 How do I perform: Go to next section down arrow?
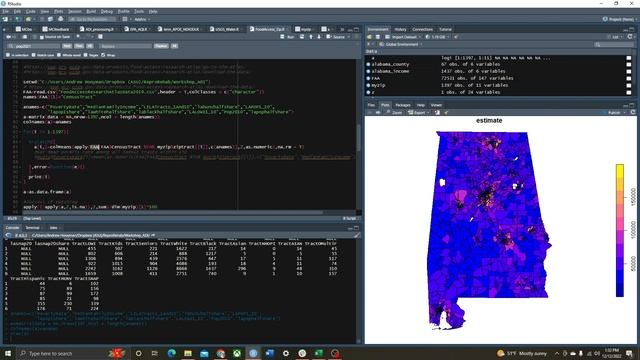[x=319, y=37]
